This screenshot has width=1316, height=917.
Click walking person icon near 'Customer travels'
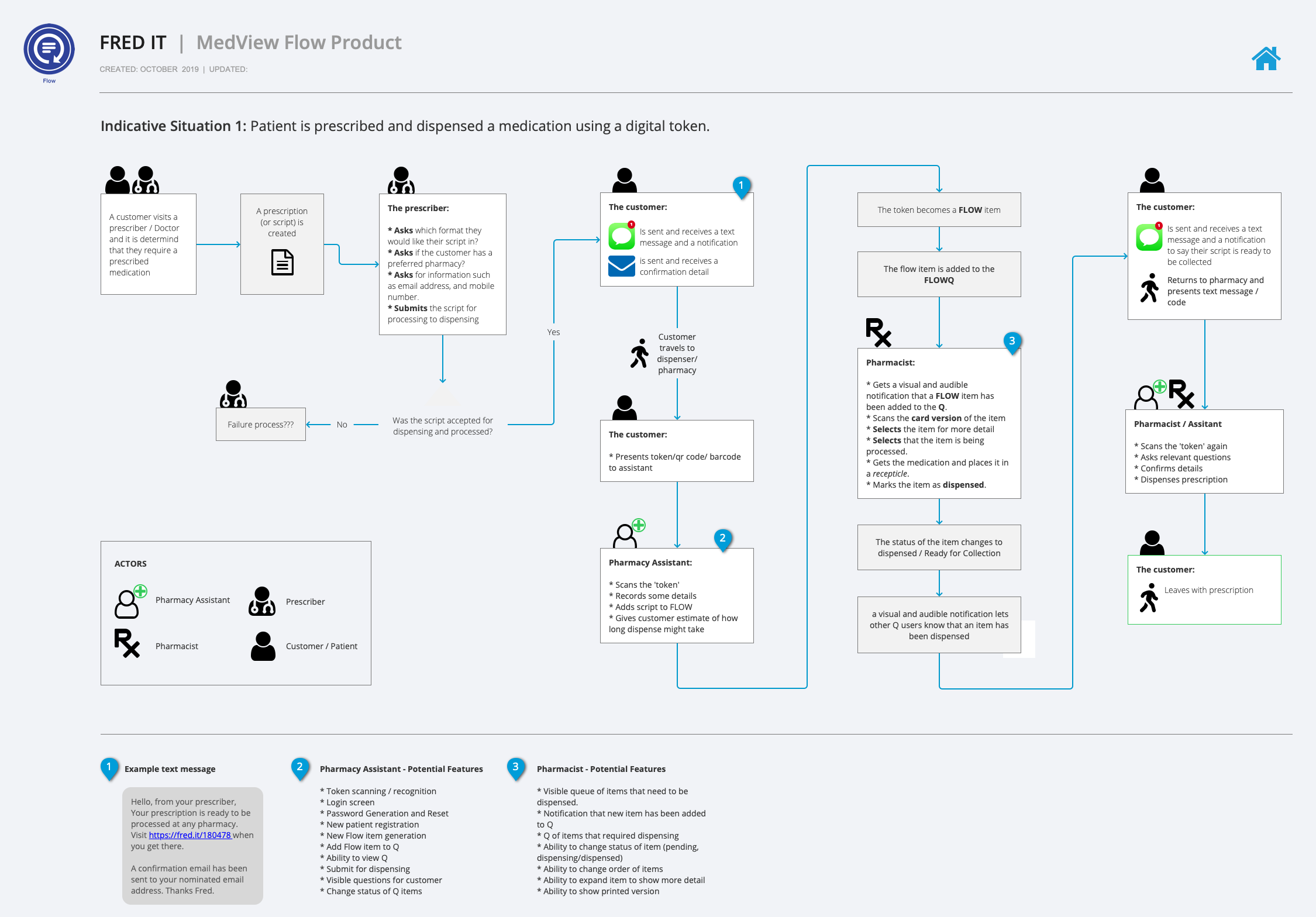(x=639, y=353)
